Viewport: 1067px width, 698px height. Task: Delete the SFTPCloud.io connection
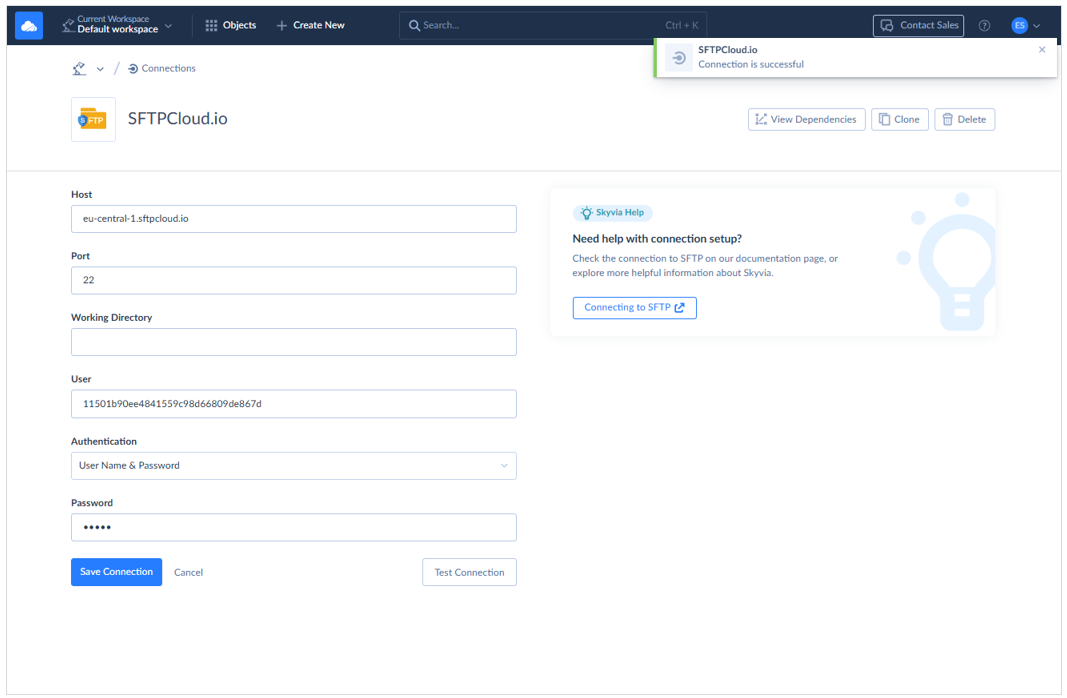click(x=964, y=120)
